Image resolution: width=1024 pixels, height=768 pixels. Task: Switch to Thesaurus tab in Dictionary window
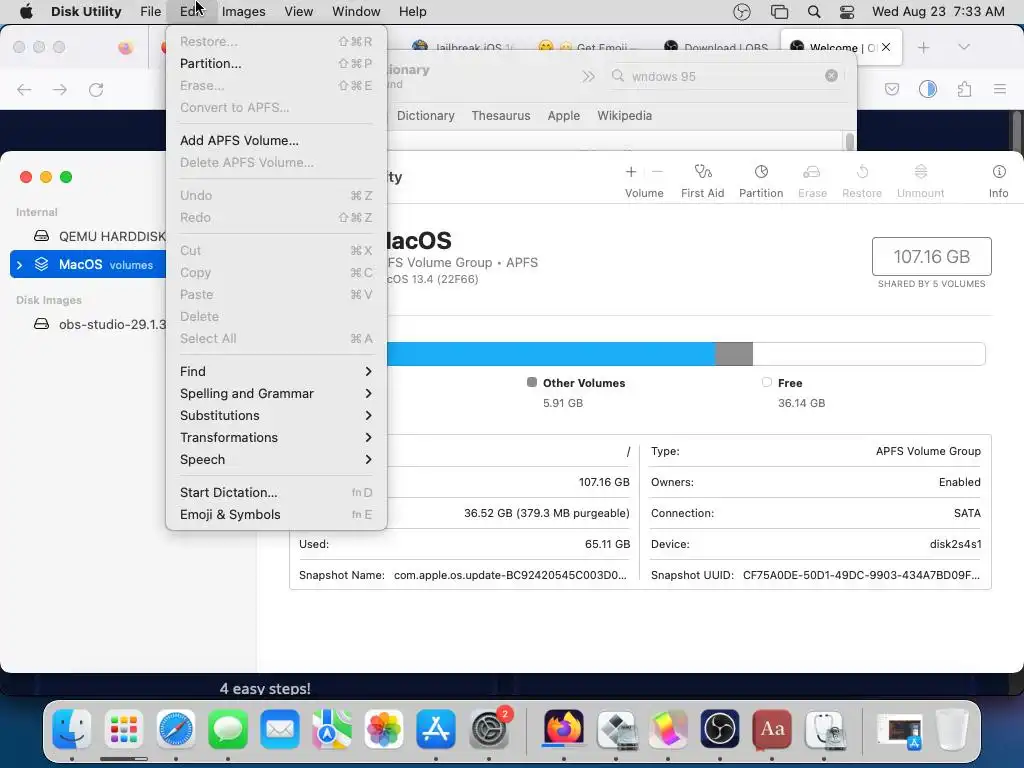[501, 116]
